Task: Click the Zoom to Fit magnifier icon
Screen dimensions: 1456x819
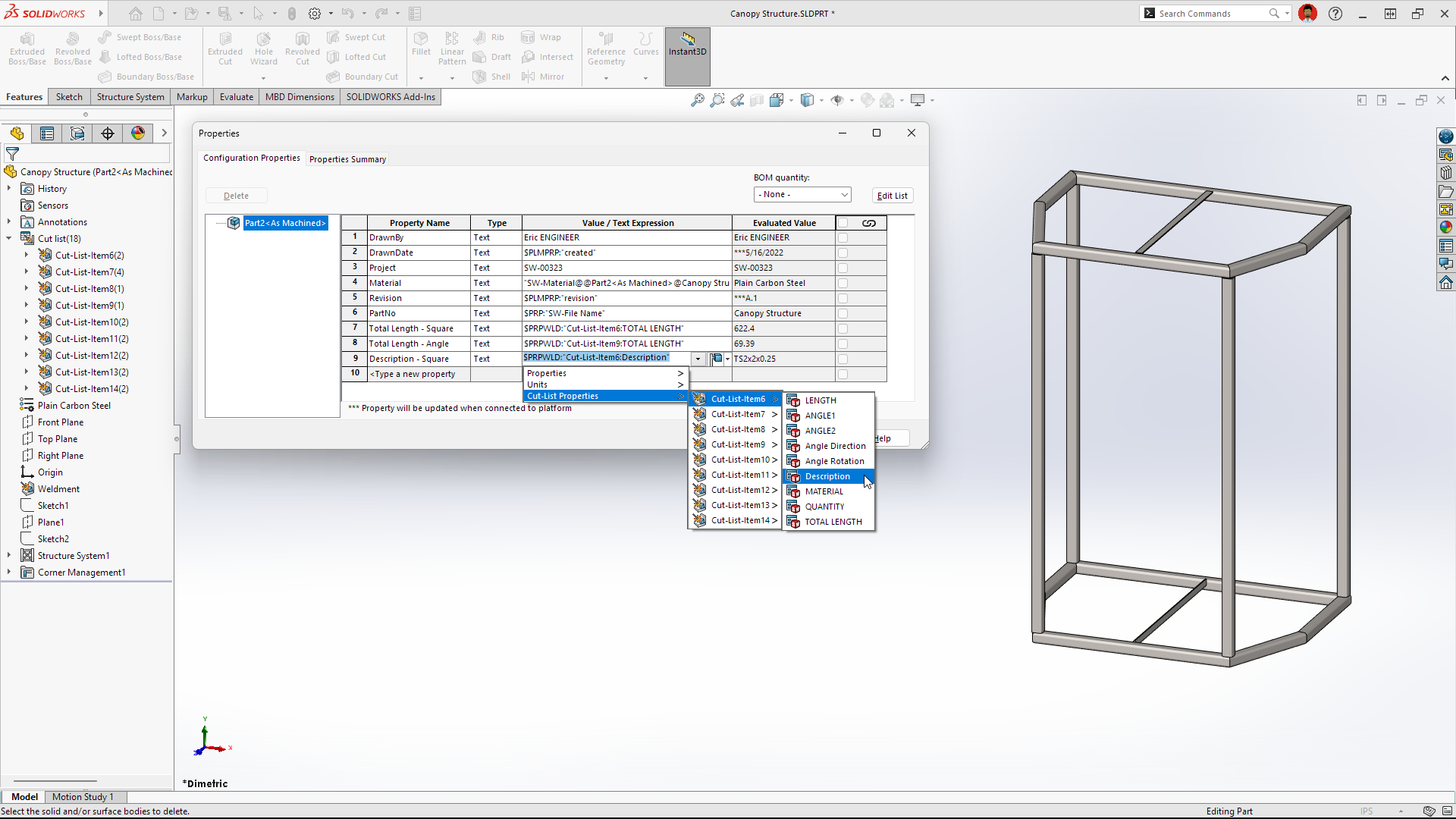Action: [697, 100]
